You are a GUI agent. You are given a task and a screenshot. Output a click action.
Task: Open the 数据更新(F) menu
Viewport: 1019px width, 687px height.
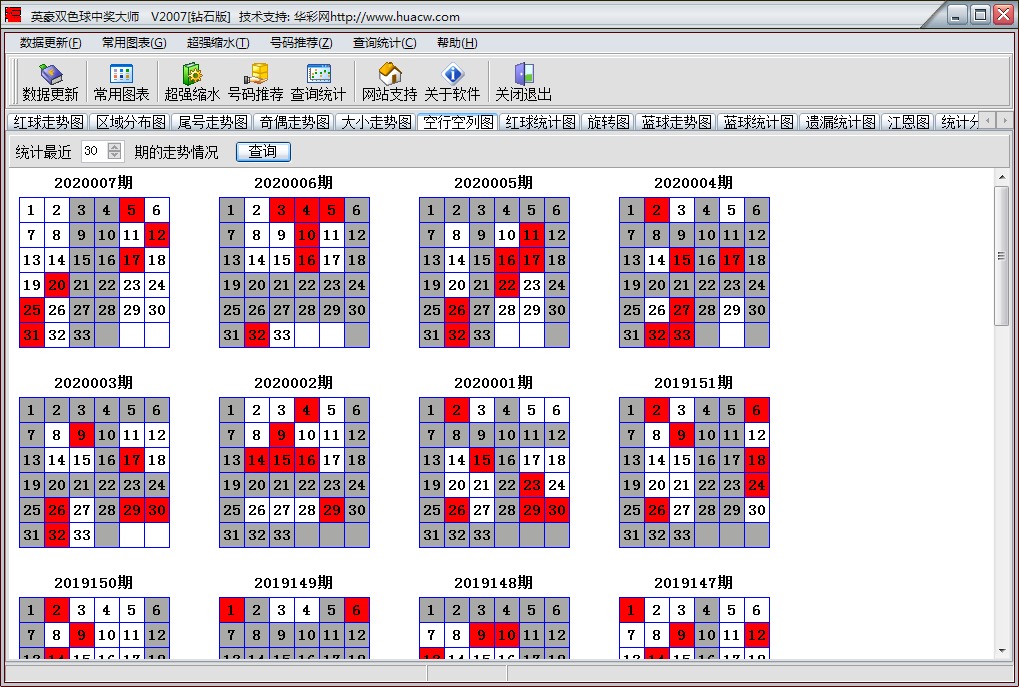point(51,43)
